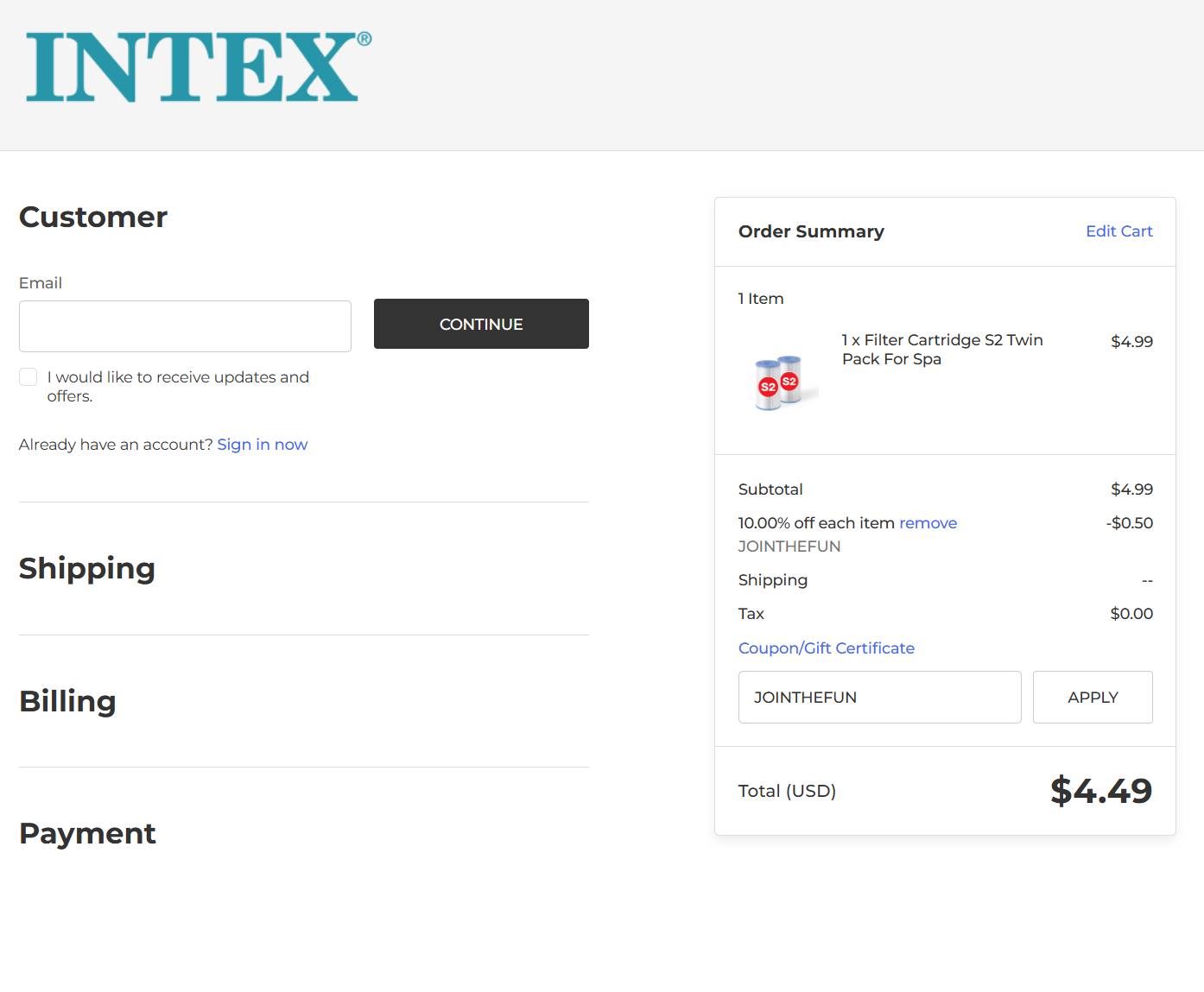Image resolution: width=1204 pixels, height=992 pixels.
Task: Click inside the Email input field
Action: coord(185,326)
